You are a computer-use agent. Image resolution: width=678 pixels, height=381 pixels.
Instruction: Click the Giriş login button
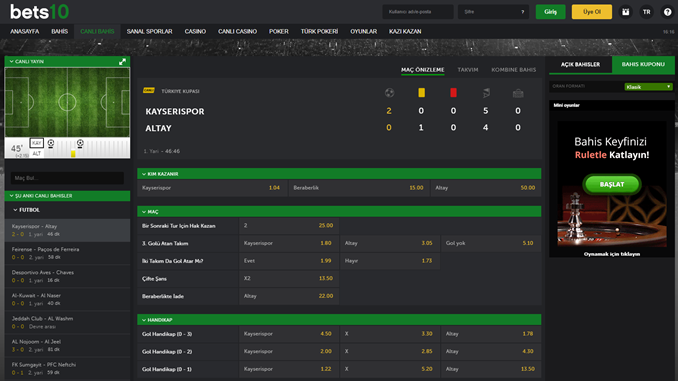[550, 12]
